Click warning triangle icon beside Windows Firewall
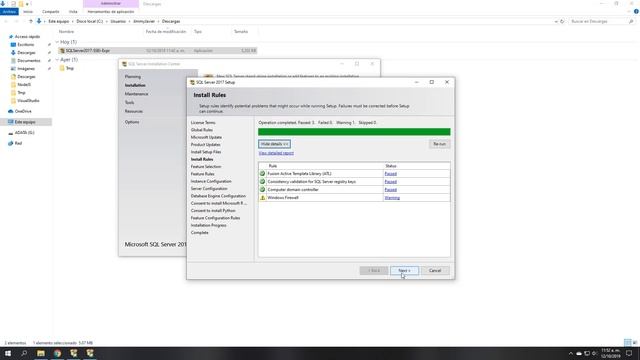 pos(262,198)
